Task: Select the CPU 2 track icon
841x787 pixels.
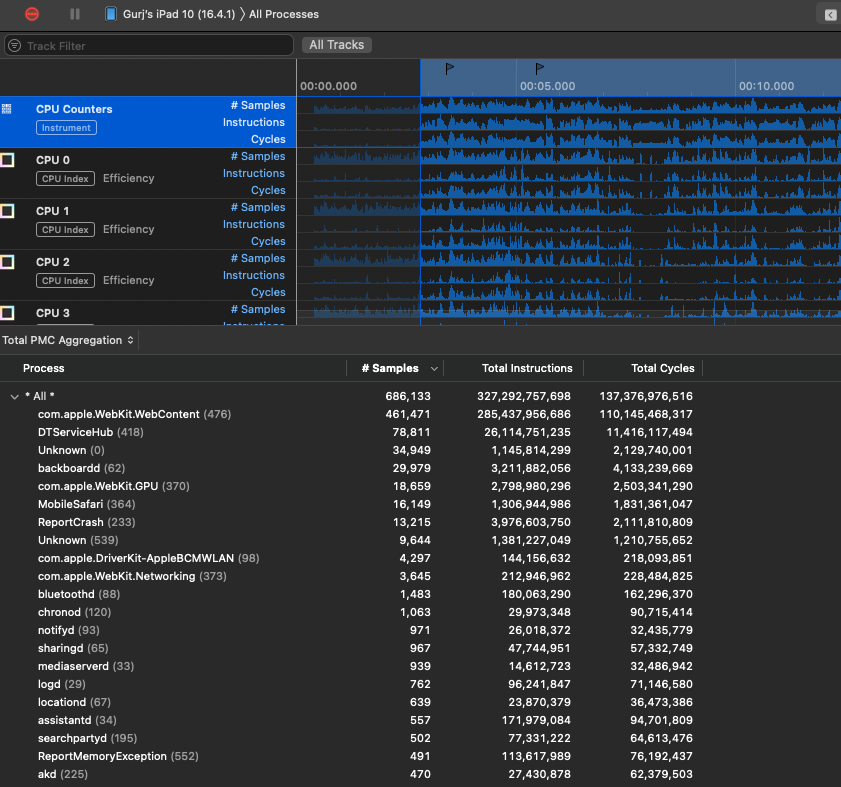Action: [7, 262]
